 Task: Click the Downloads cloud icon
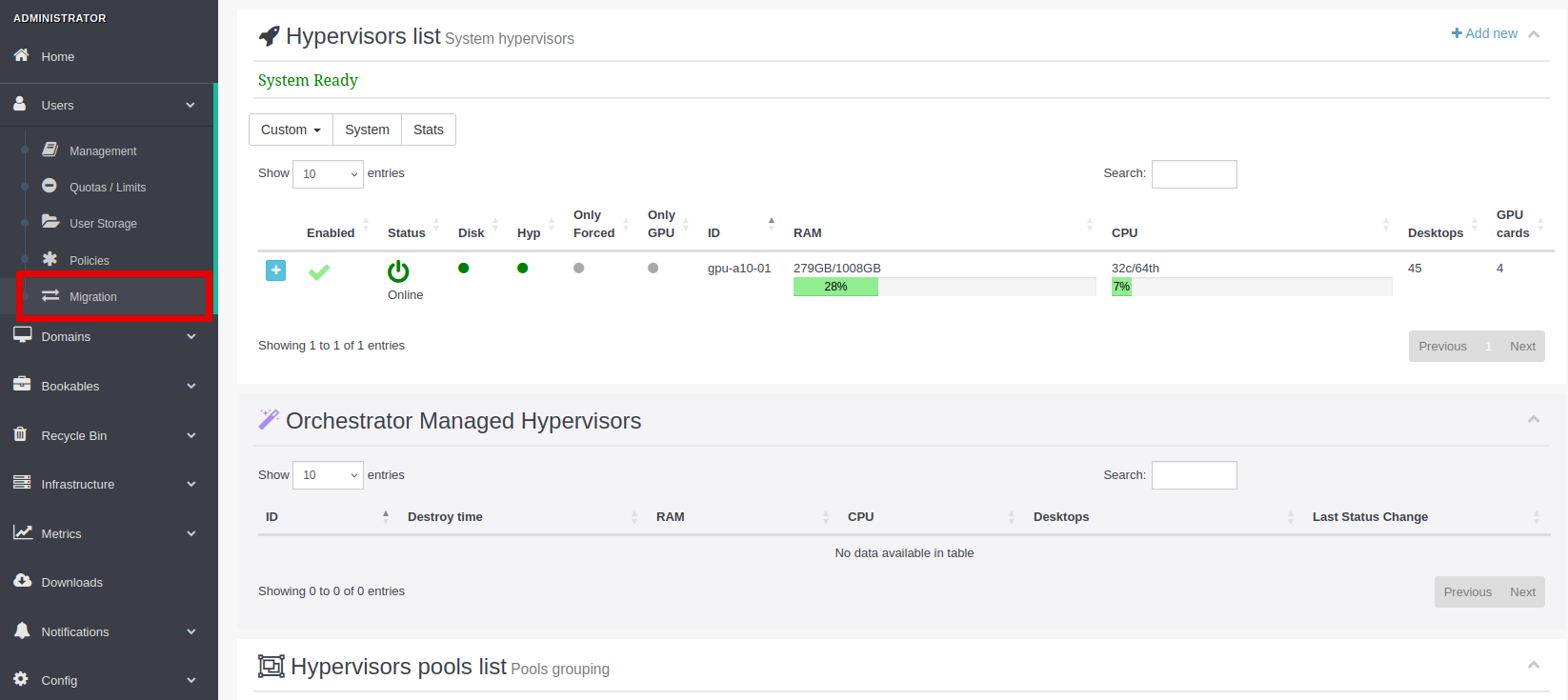(22, 581)
